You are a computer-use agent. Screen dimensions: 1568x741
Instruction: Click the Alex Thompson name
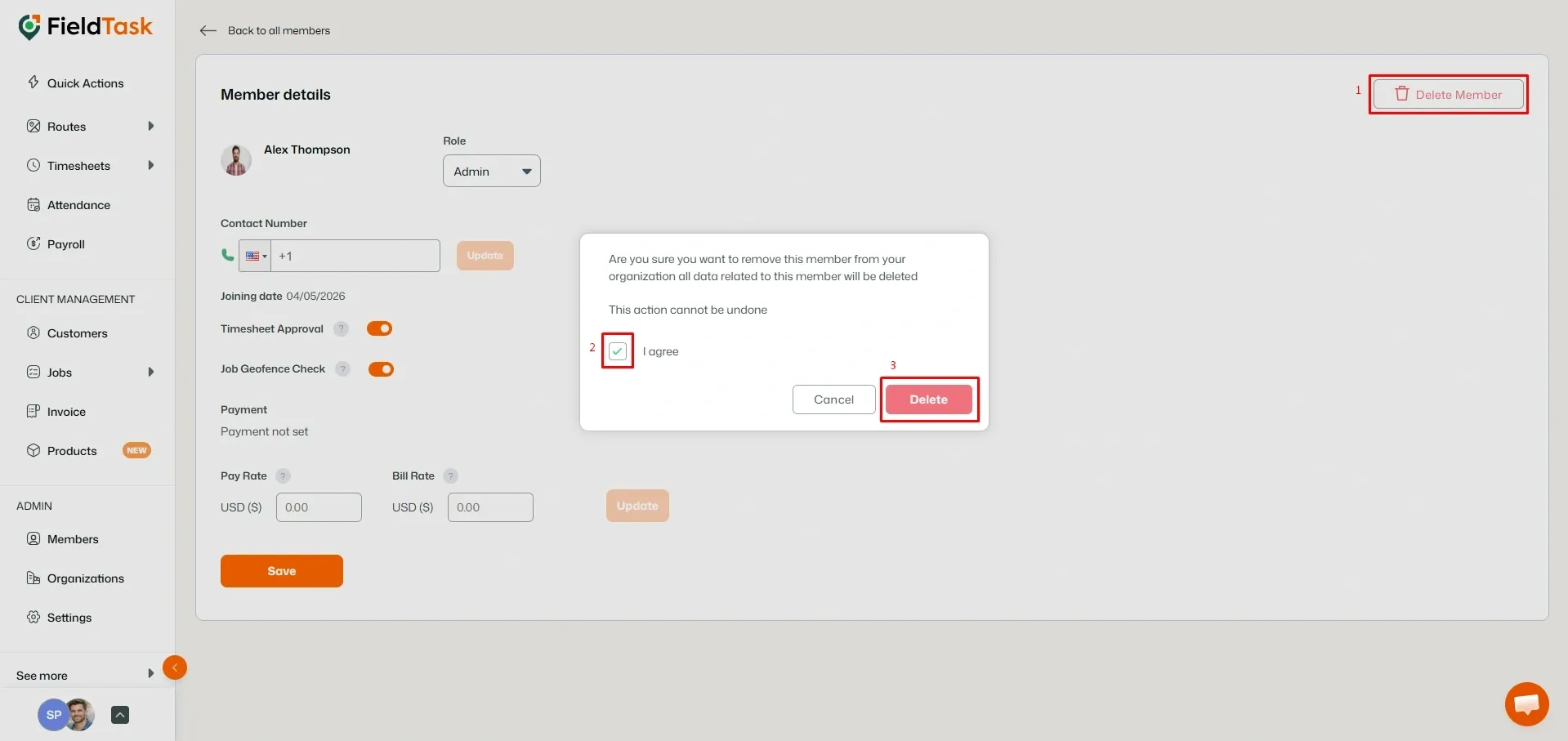coord(307,150)
